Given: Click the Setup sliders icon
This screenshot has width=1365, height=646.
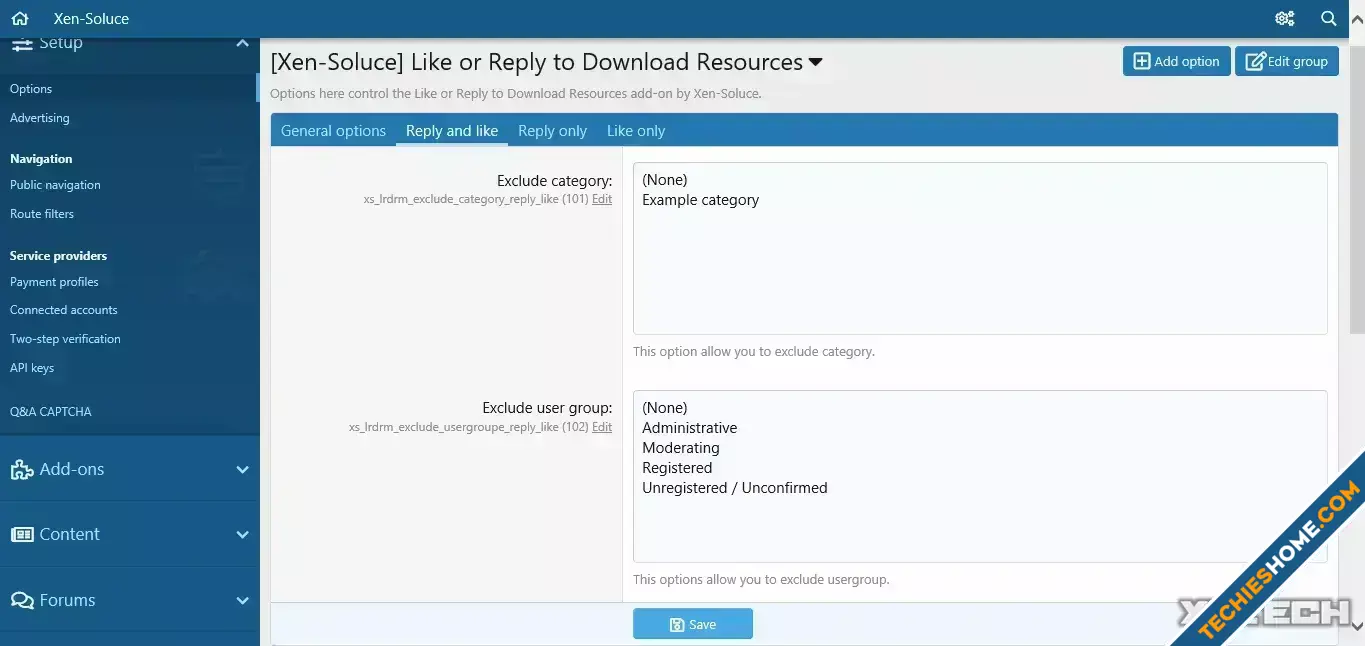Looking at the screenshot, I should pyautogui.click(x=22, y=43).
